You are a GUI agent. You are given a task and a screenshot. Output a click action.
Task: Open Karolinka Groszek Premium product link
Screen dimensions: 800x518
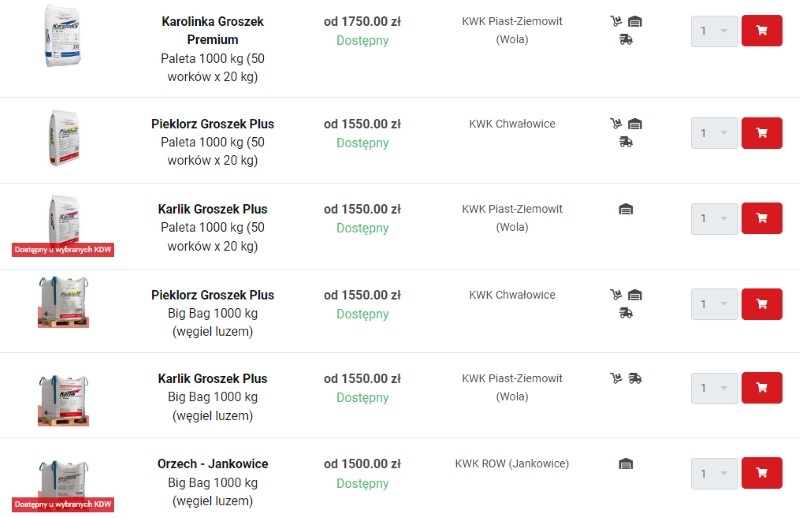pos(212,30)
